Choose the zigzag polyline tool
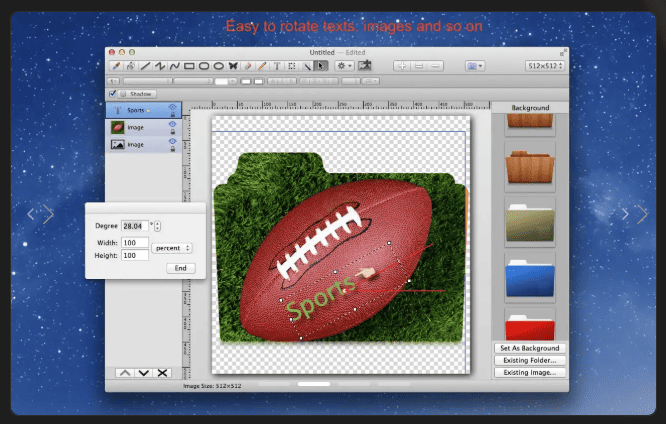 click(160, 66)
